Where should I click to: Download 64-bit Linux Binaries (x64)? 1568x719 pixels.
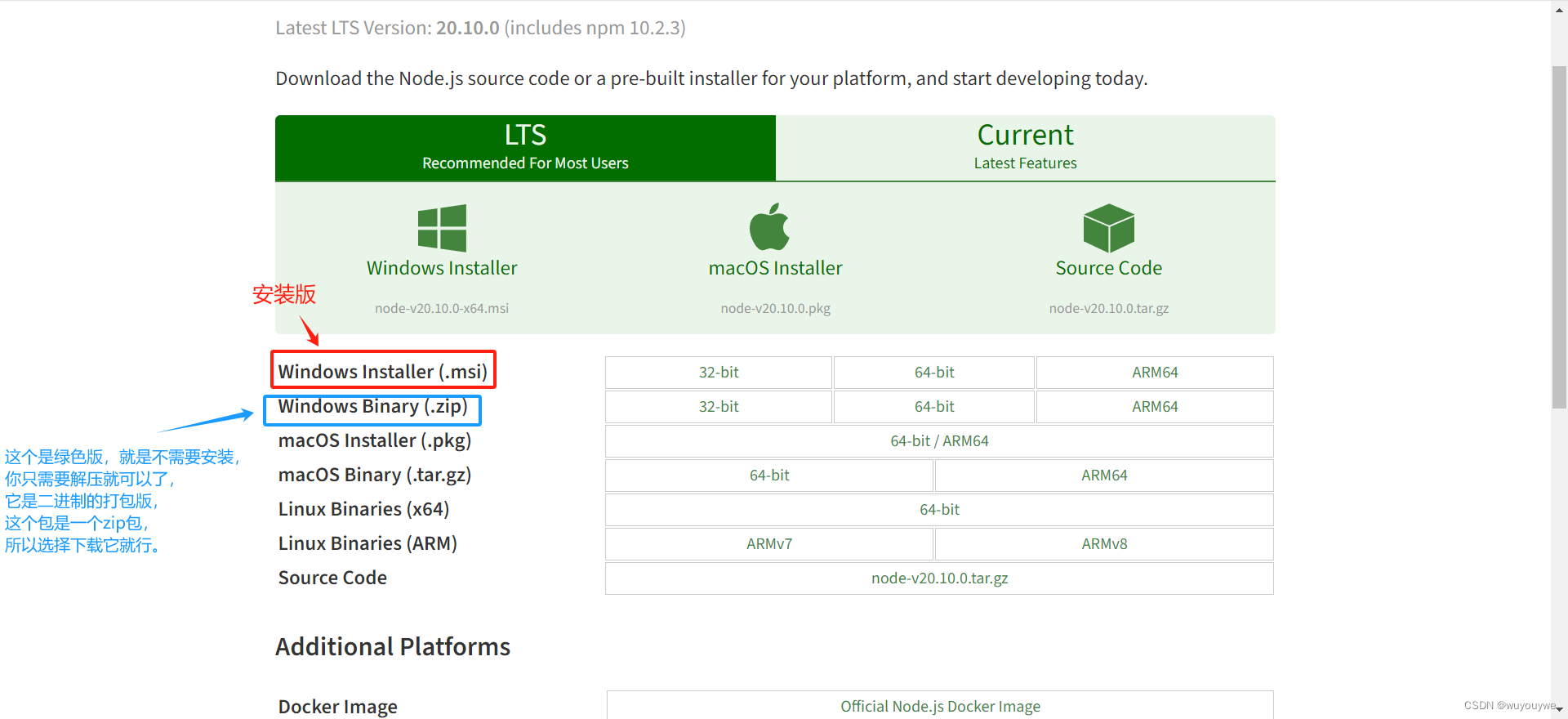click(939, 510)
